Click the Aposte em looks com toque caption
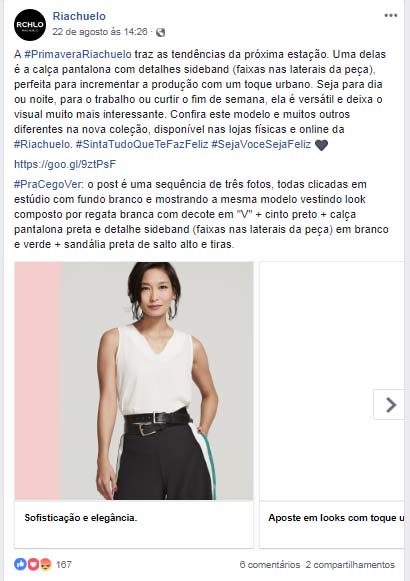The image size is (410, 581). (336, 518)
